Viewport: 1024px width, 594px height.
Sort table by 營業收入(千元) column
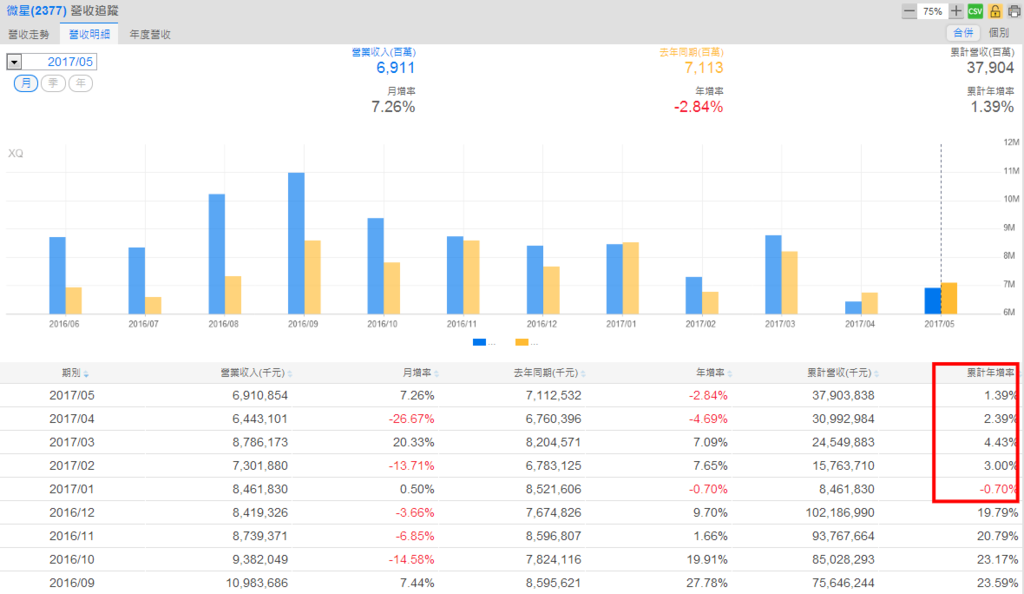[x=256, y=373]
